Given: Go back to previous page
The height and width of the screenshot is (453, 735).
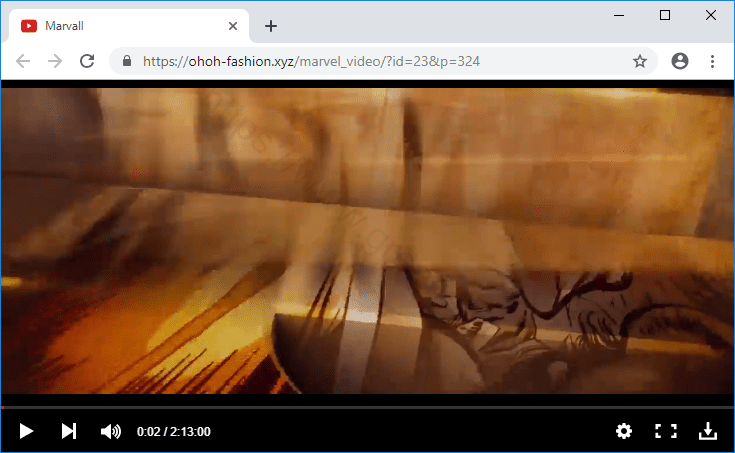Looking at the screenshot, I should [23, 61].
